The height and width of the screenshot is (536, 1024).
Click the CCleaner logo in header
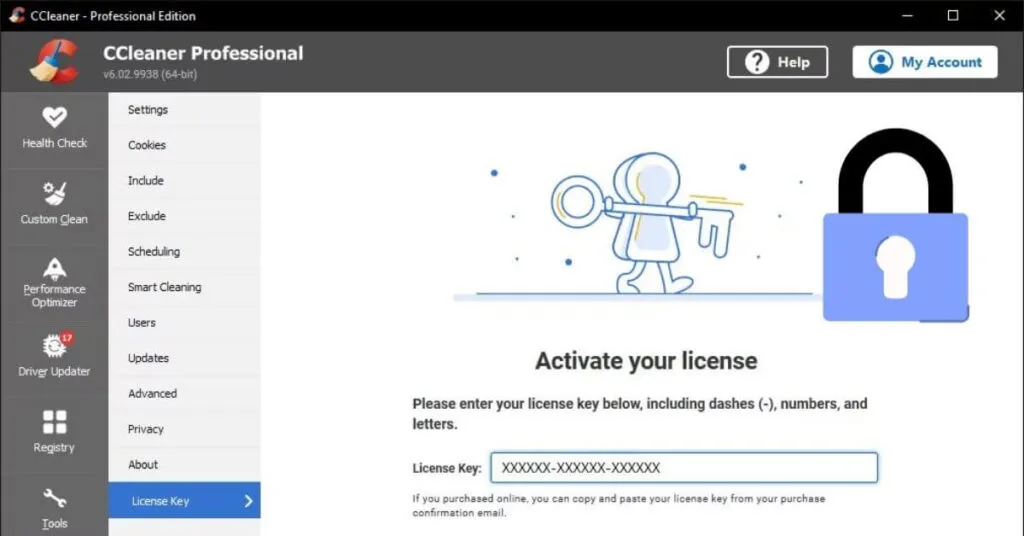[x=54, y=62]
